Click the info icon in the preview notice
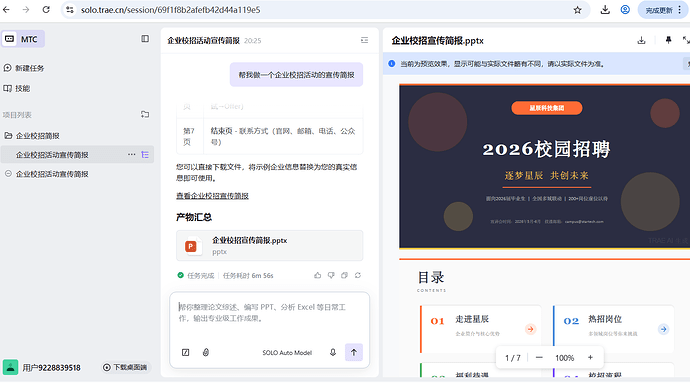 [x=392, y=64]
